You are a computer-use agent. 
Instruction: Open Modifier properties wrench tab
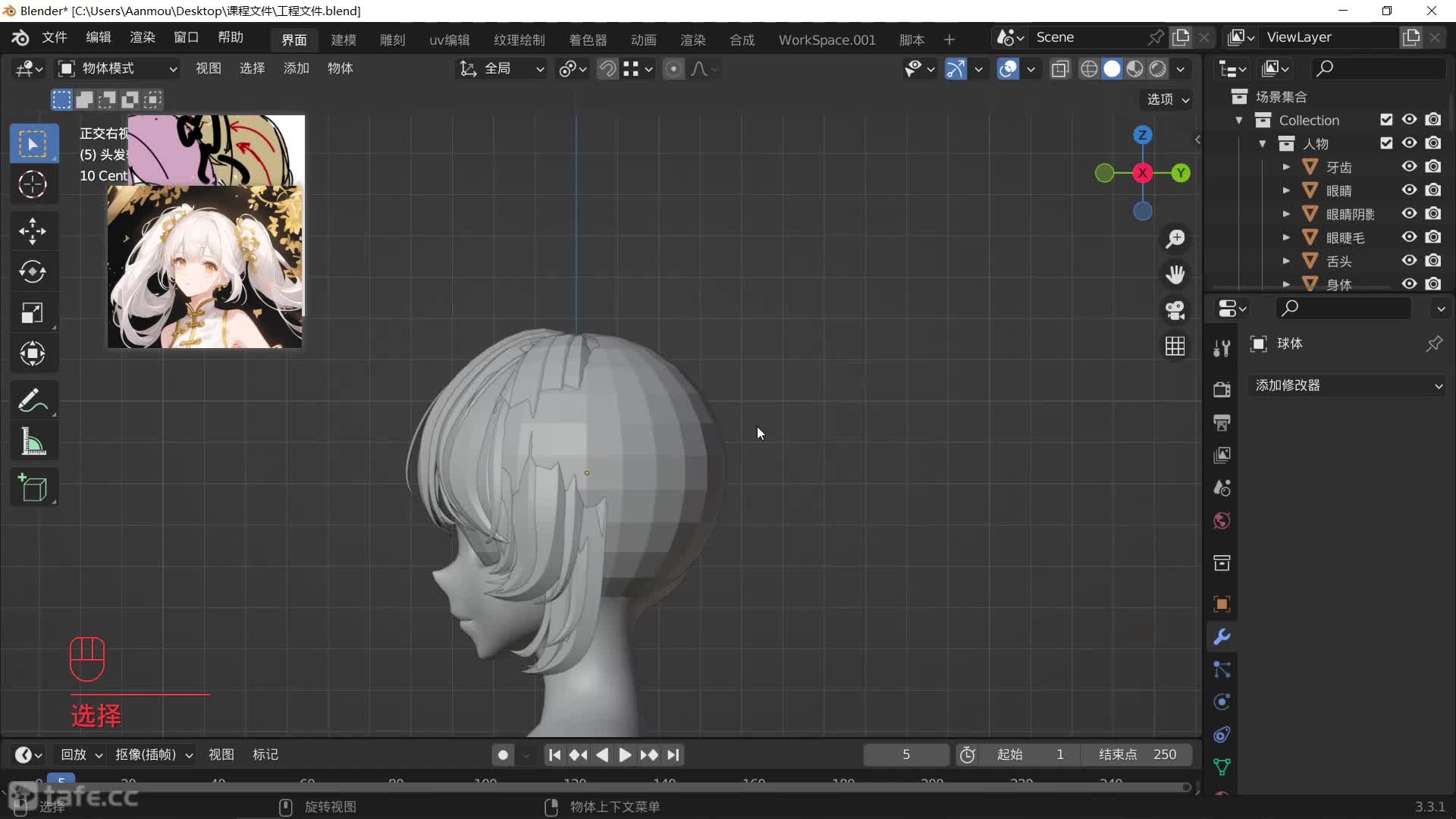click(x=1222, y=637)
